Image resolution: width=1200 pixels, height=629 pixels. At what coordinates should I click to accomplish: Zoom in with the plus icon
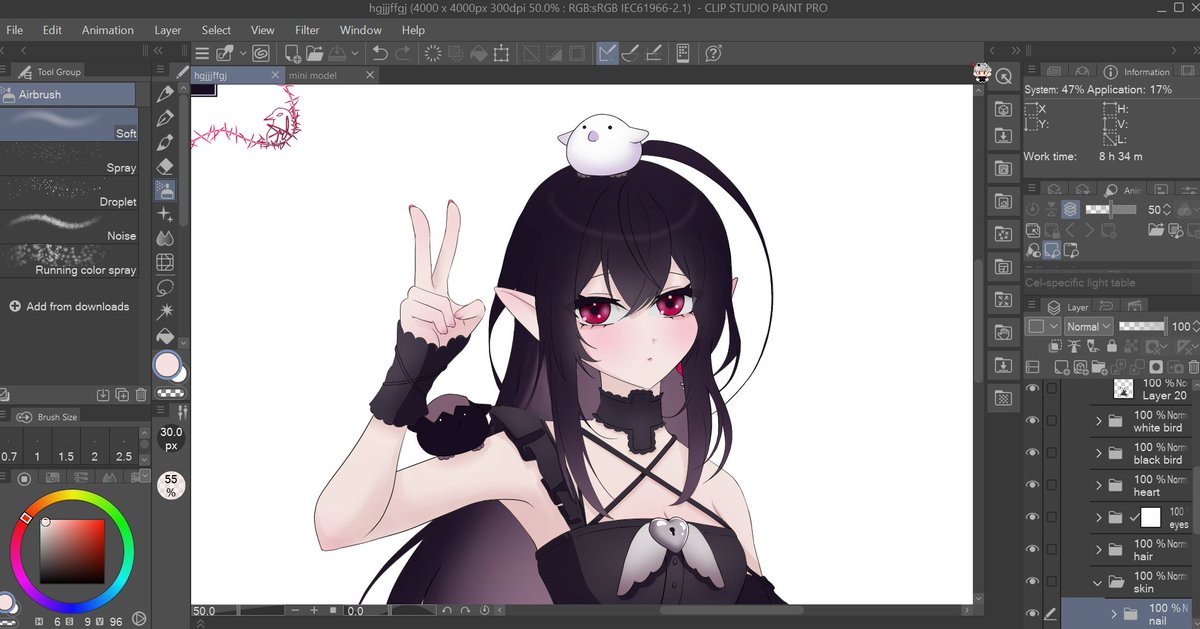314,610
